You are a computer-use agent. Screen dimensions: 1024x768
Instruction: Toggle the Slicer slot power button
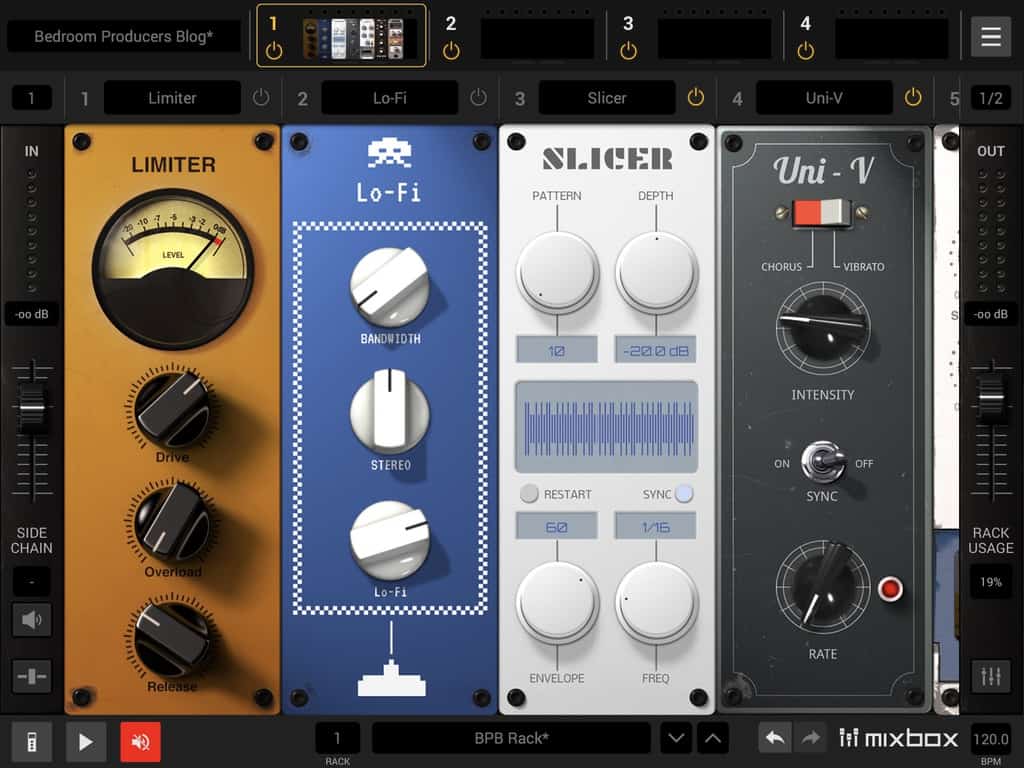pos(696,98)
